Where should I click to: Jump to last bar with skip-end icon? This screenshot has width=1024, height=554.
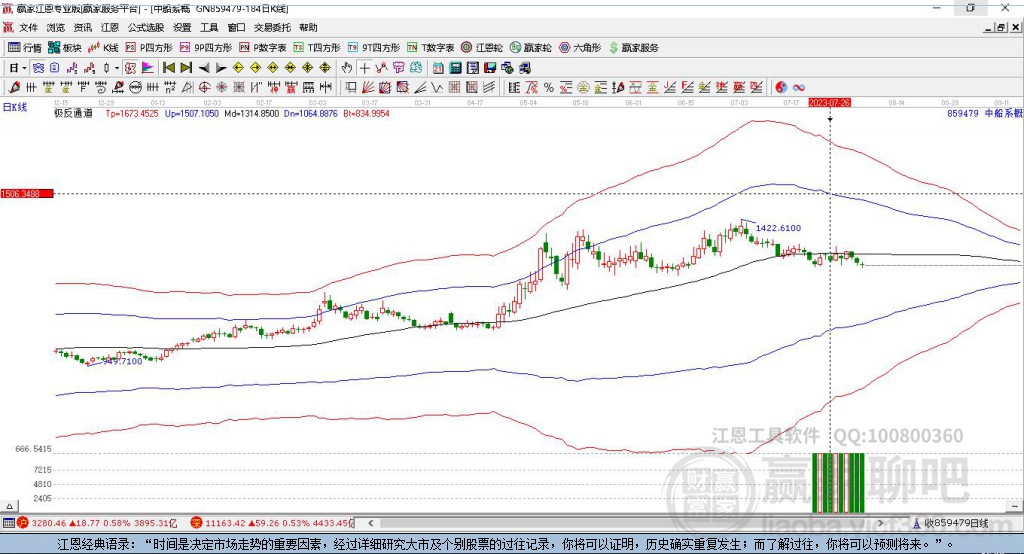point(186,68)
